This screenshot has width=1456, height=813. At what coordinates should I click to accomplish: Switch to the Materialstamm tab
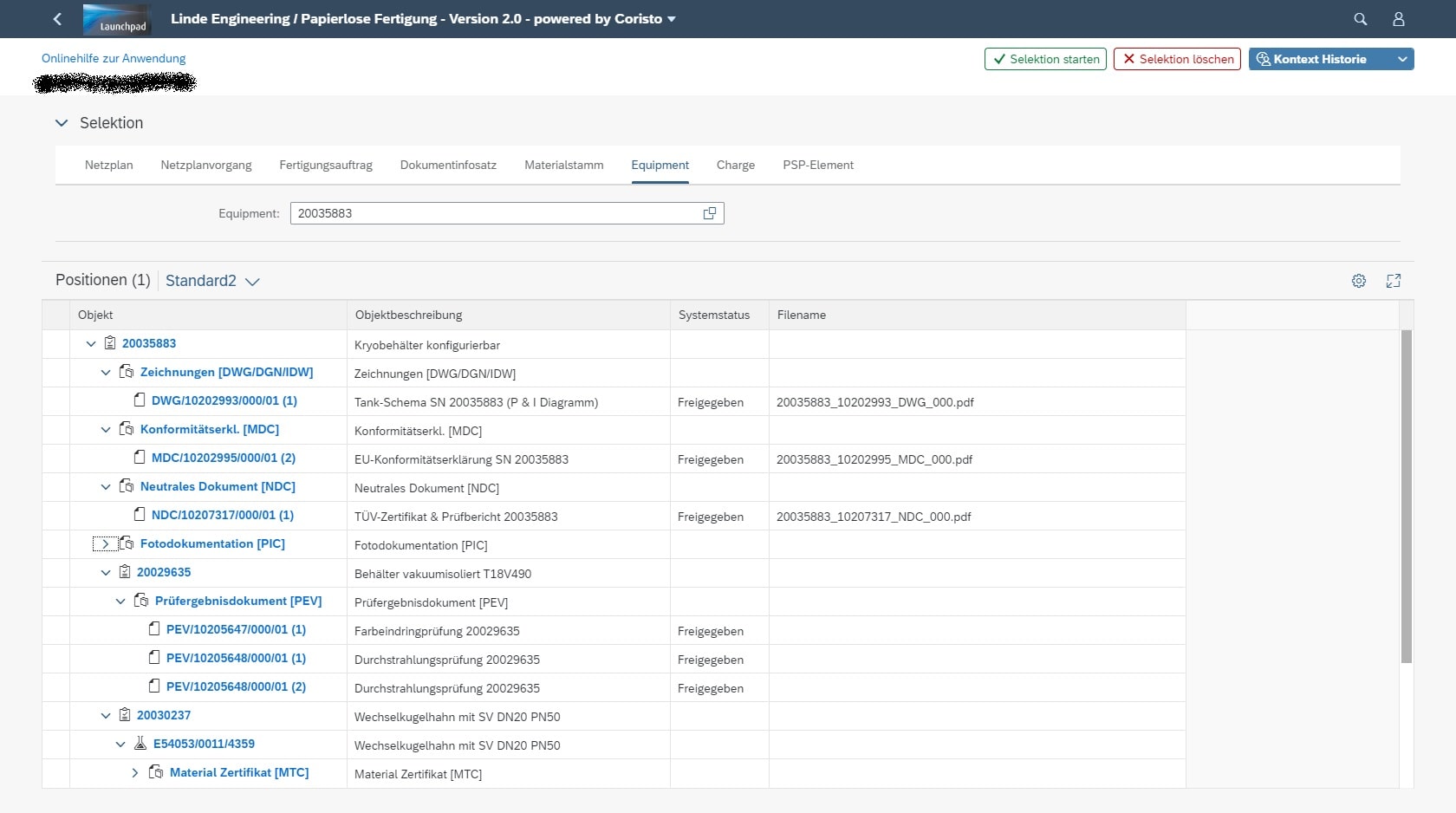point(564,165)
